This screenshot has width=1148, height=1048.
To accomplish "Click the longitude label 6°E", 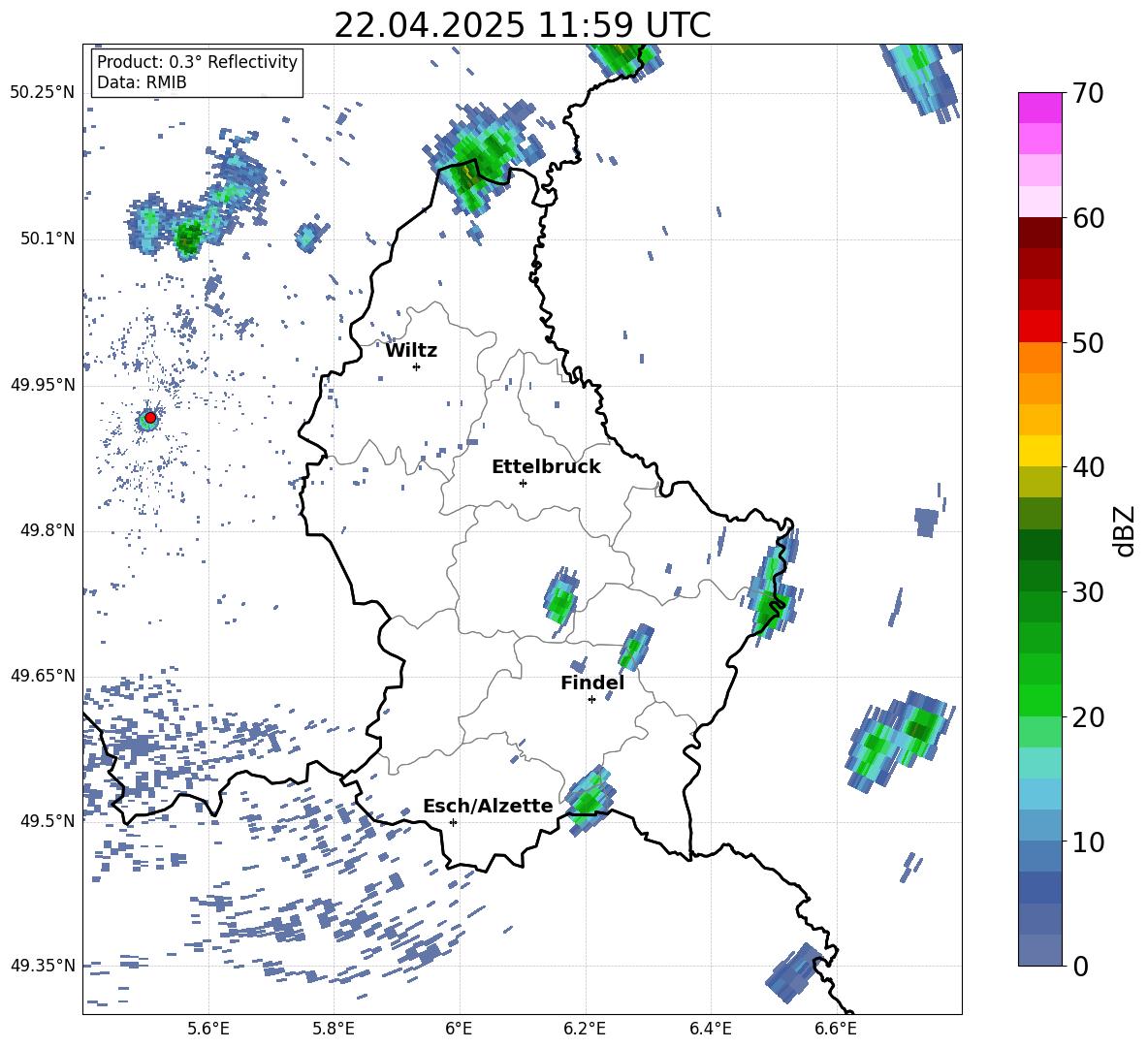I will (x=459, y=1029).
